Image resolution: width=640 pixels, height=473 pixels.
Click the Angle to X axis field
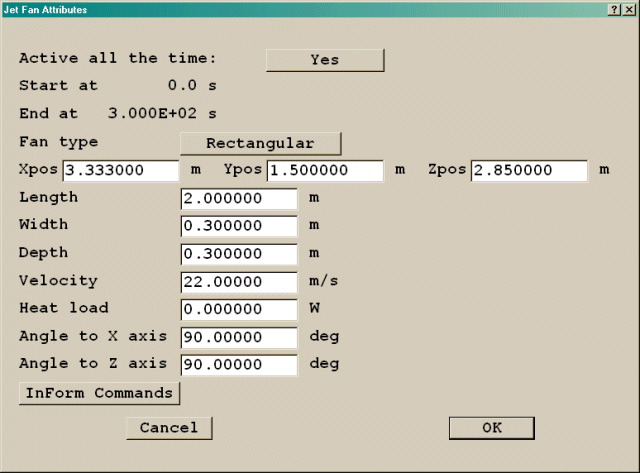pos(239,337)
